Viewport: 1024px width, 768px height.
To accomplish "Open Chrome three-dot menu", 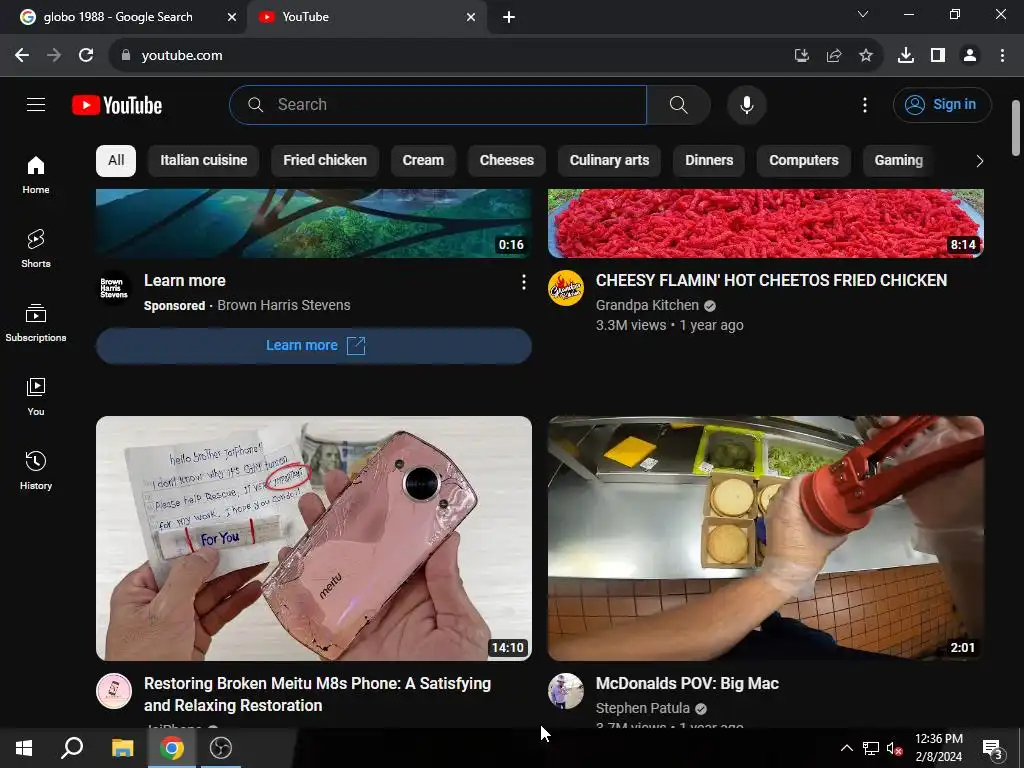I will [1002, 56].
